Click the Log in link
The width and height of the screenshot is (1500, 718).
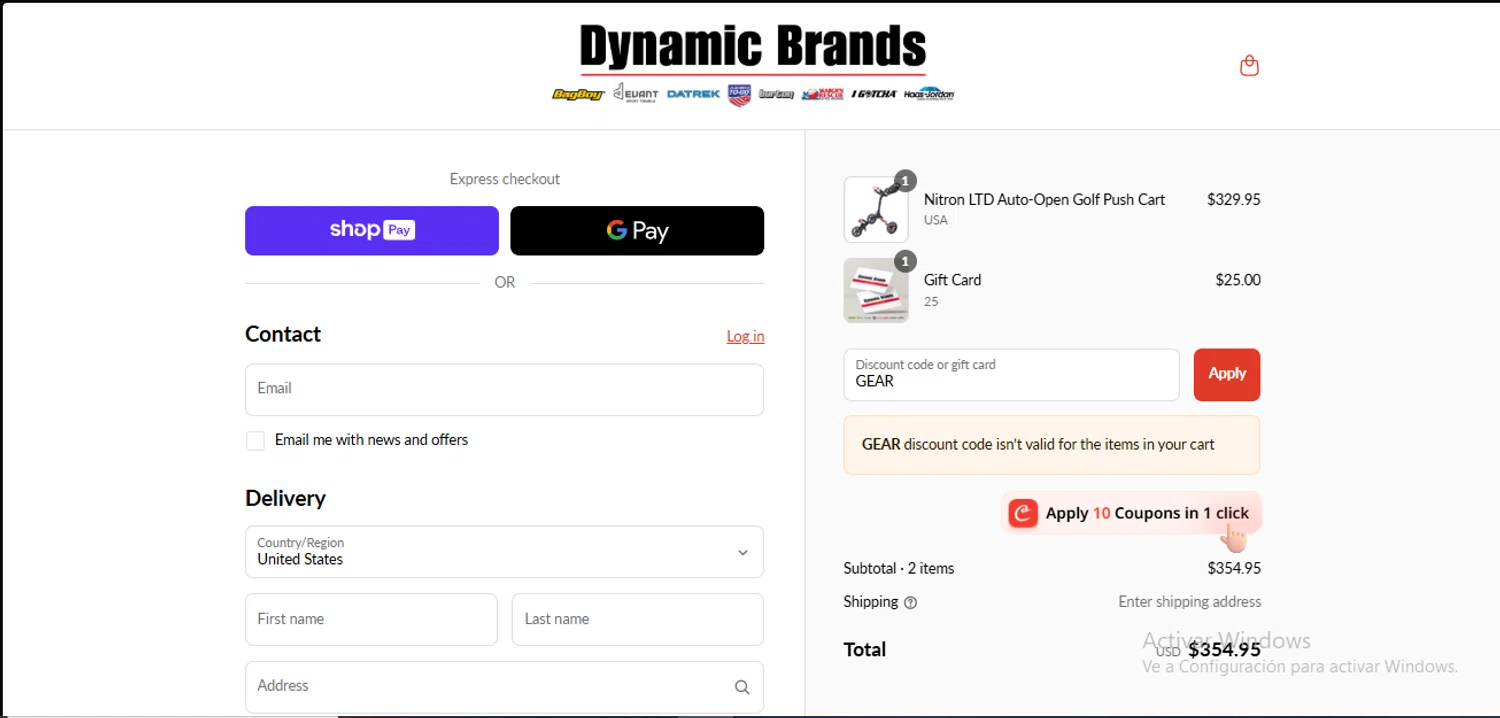(x=745, y=336)
